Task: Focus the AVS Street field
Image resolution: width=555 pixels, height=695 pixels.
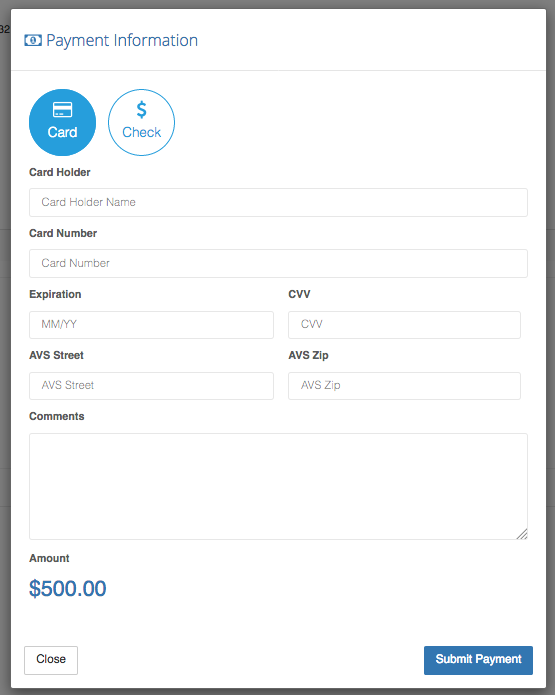Action: pyautogui.click(x=151, y=386)
